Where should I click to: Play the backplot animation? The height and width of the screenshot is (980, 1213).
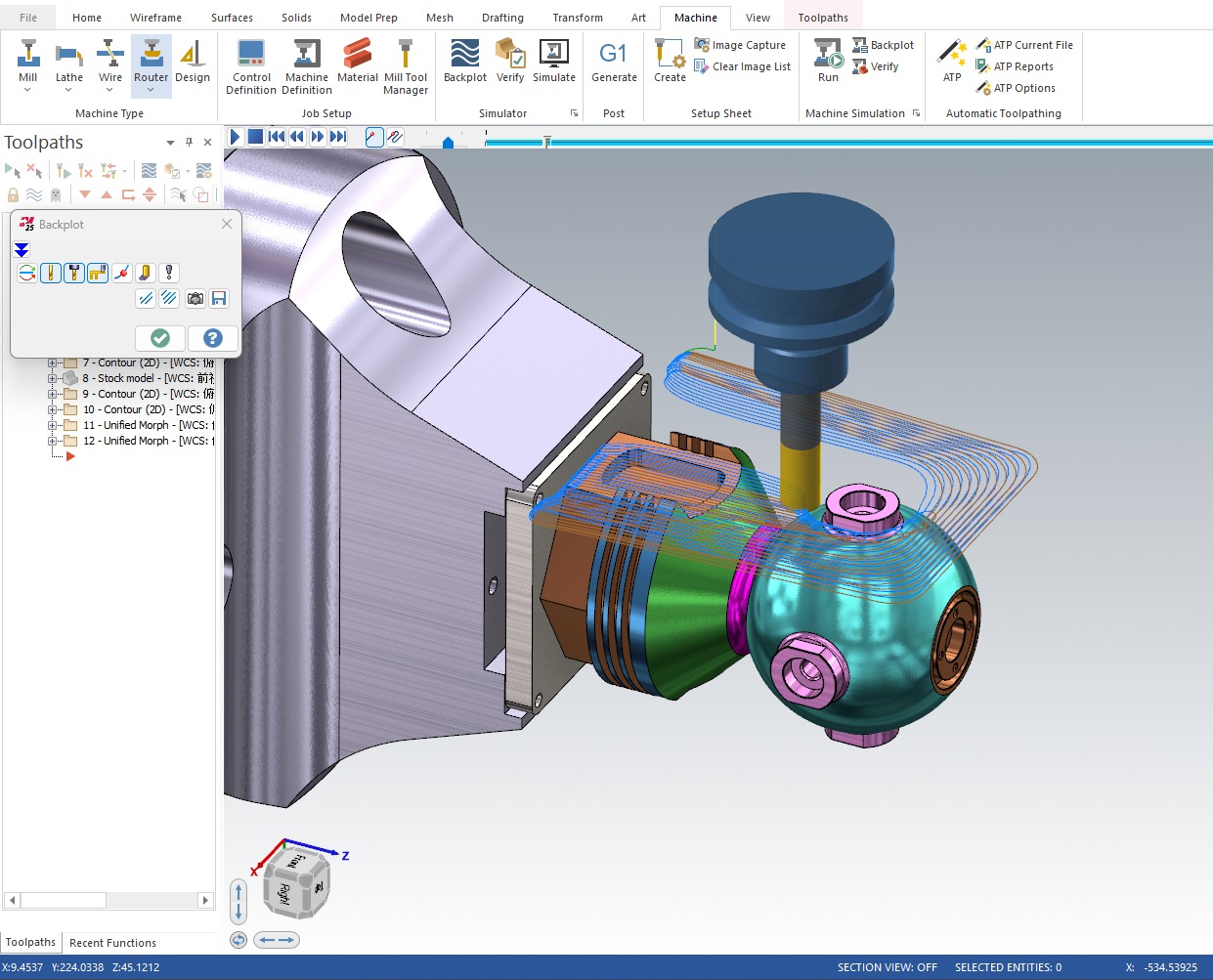pos(235,137)
